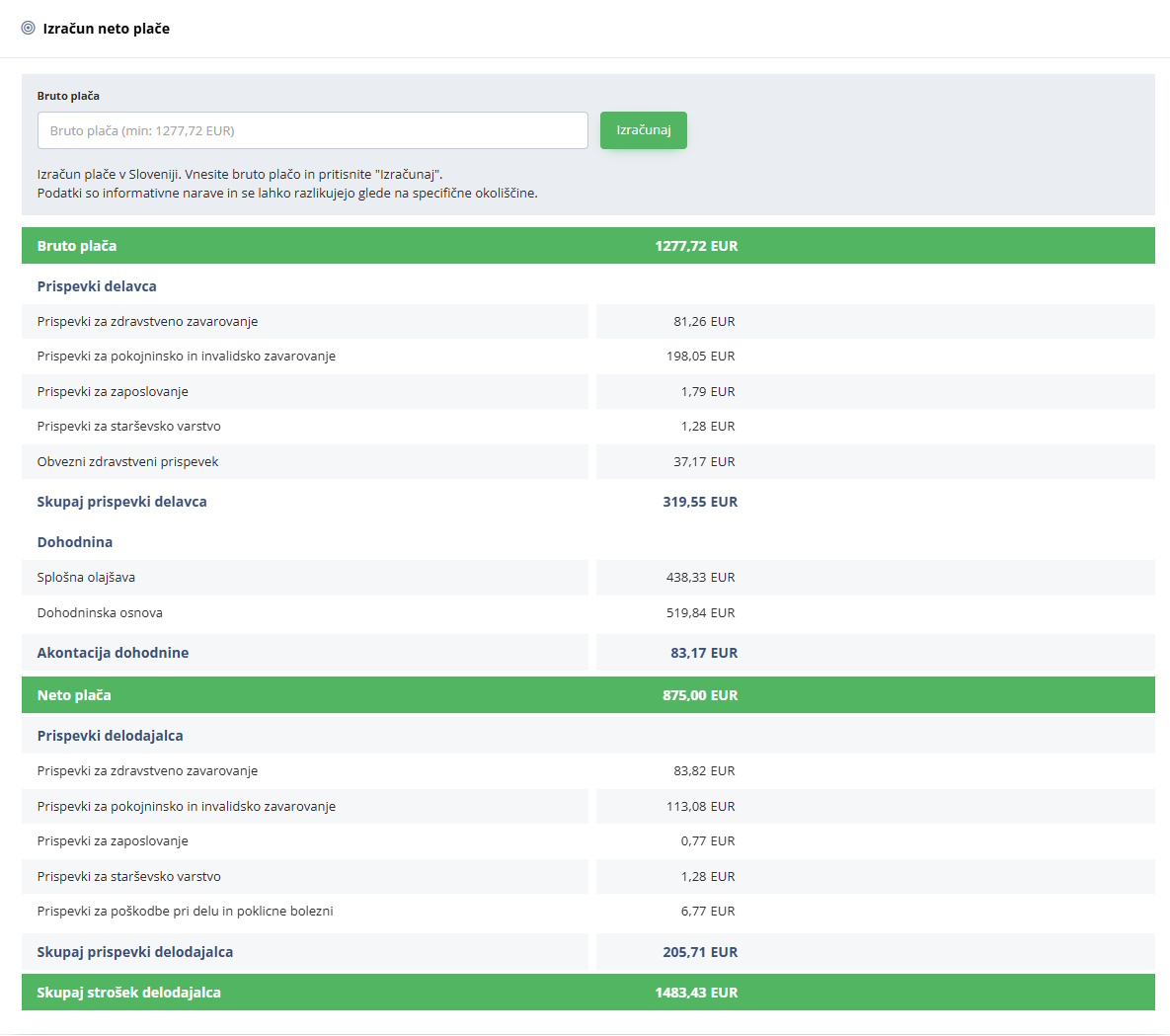Click the Skupaj strošek delodajalca 1483,43 EUR value
Image resolution: width=1170 pixels, height=1036 pixels.
tap(696, 993)
